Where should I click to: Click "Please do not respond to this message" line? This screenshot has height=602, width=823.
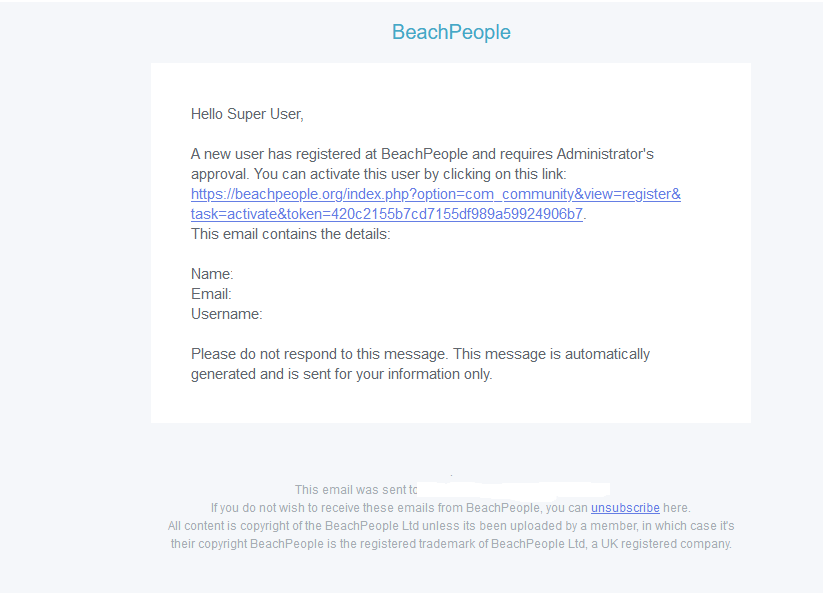[420, 354]
